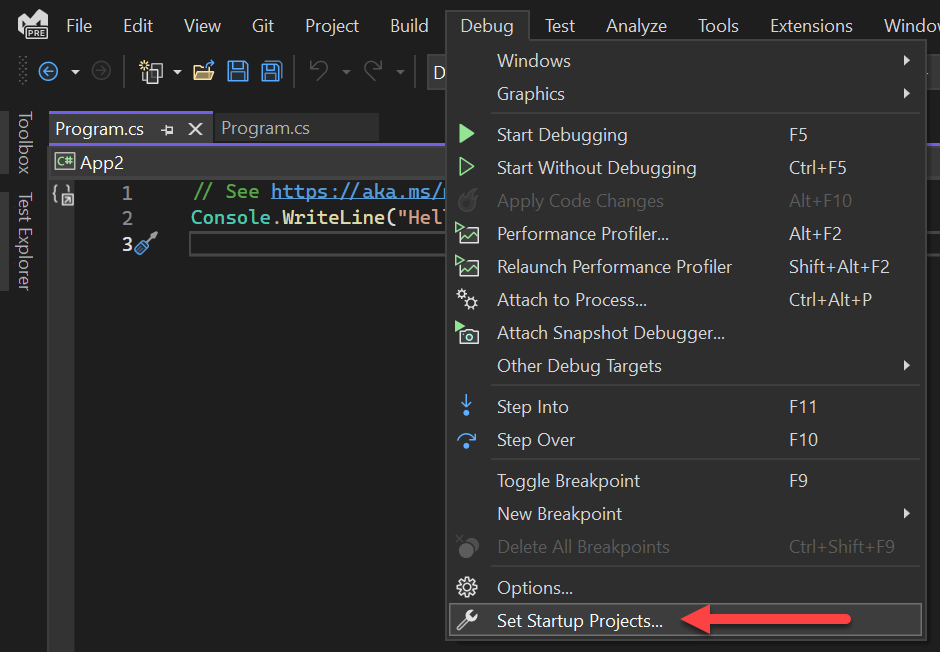Choose Start Without Debugging
This screenshot has height=652, width=940.
click(596, 168)
